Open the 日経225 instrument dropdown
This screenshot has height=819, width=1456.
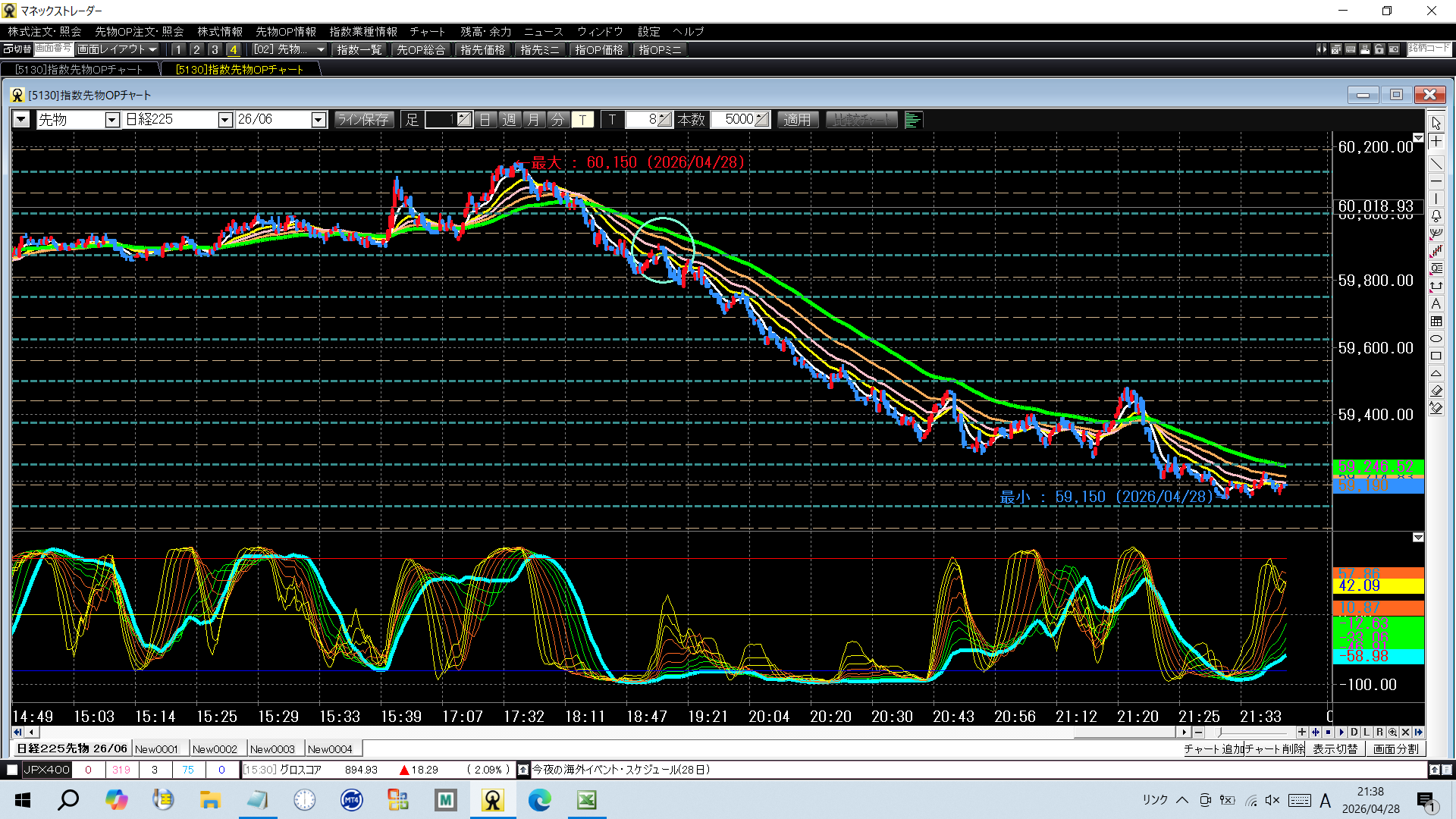coord(224,120)
